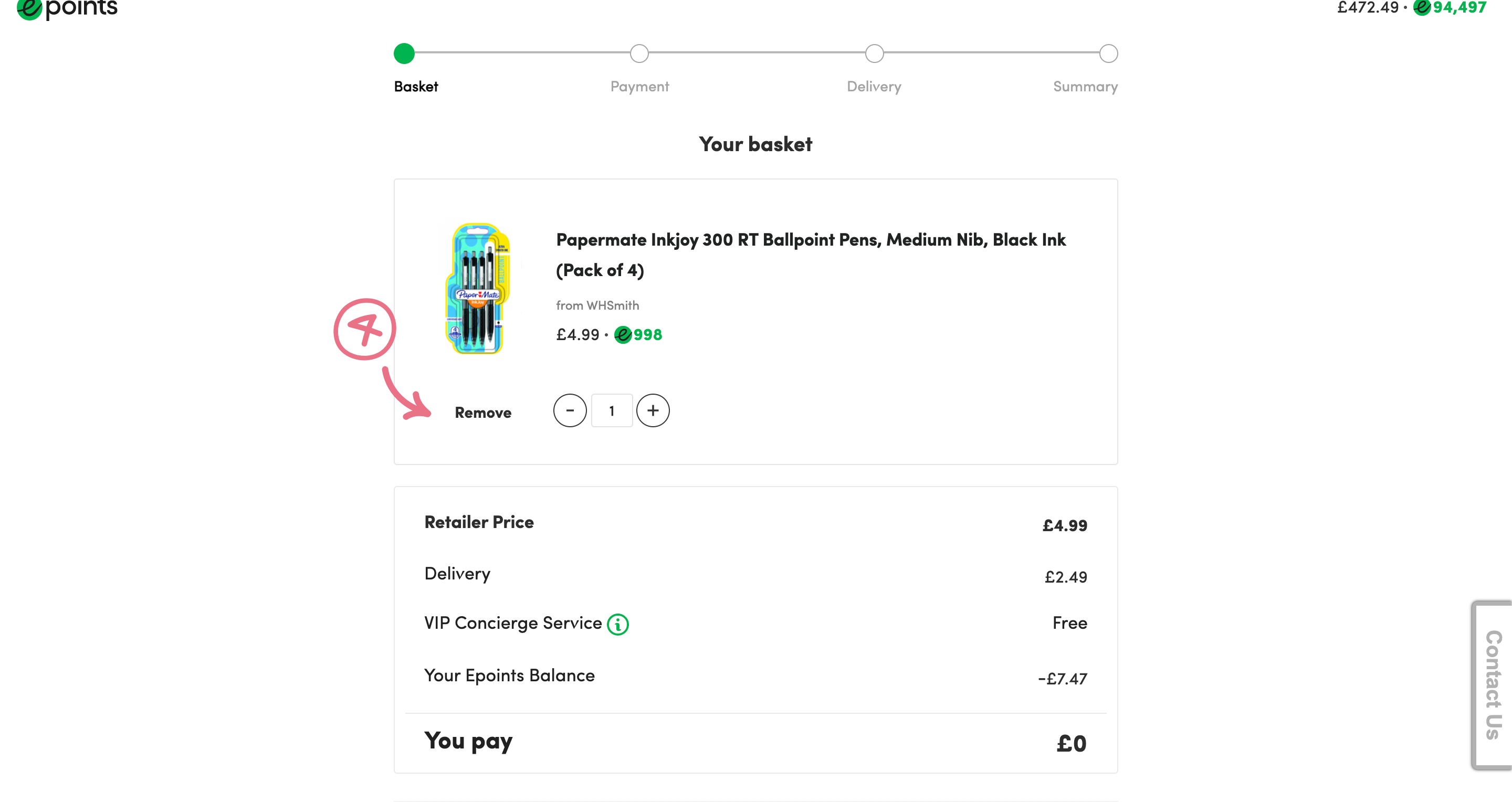Click the plus quantity button
Viewport: 1512px width, 802px height.
coord(653,410)
